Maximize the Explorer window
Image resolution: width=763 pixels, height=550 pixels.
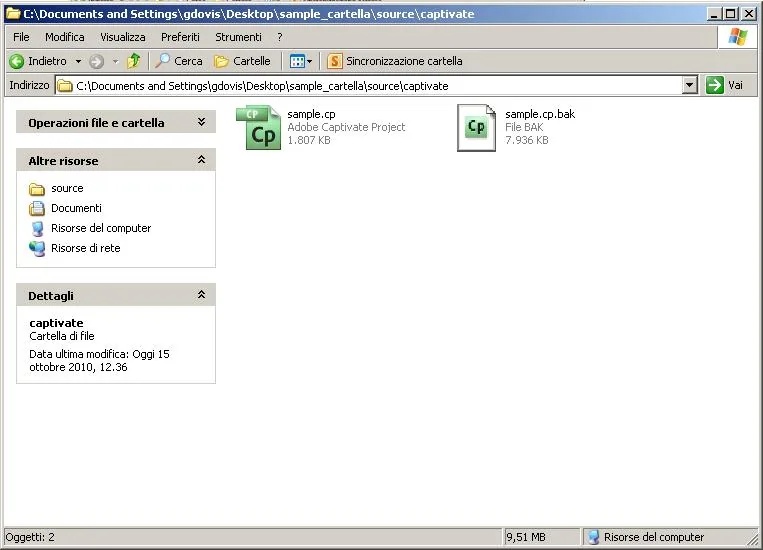[x=730, y=14]
